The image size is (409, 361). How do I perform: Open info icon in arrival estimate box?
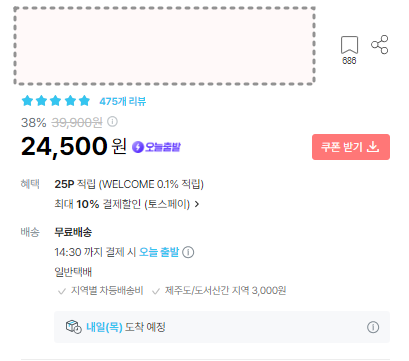[x=373, y=327]
